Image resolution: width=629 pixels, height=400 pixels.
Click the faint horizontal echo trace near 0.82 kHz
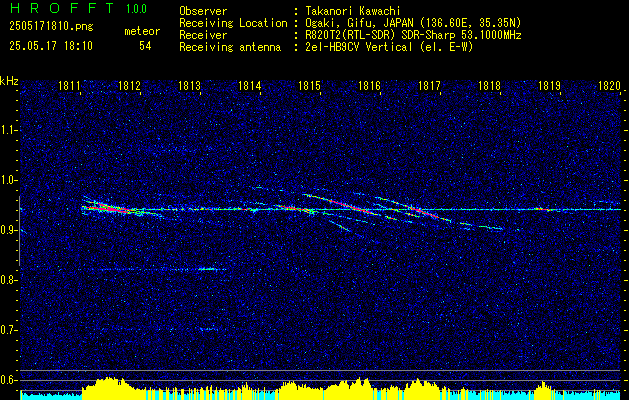[162, 269]
